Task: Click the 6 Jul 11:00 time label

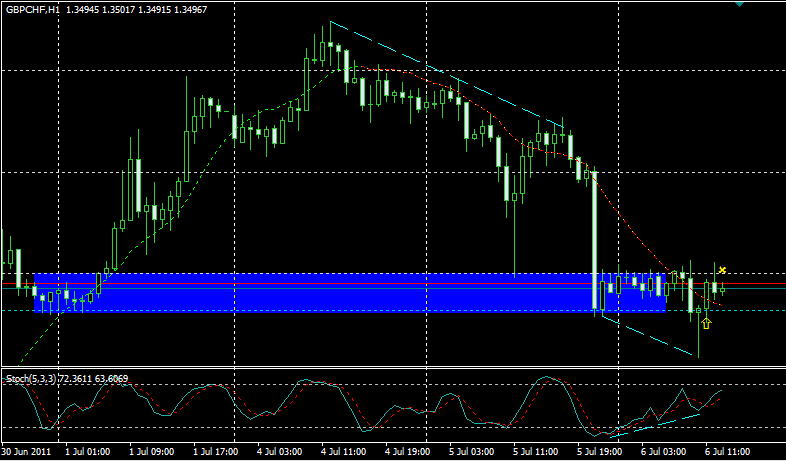Action: (x=728, y=451)
